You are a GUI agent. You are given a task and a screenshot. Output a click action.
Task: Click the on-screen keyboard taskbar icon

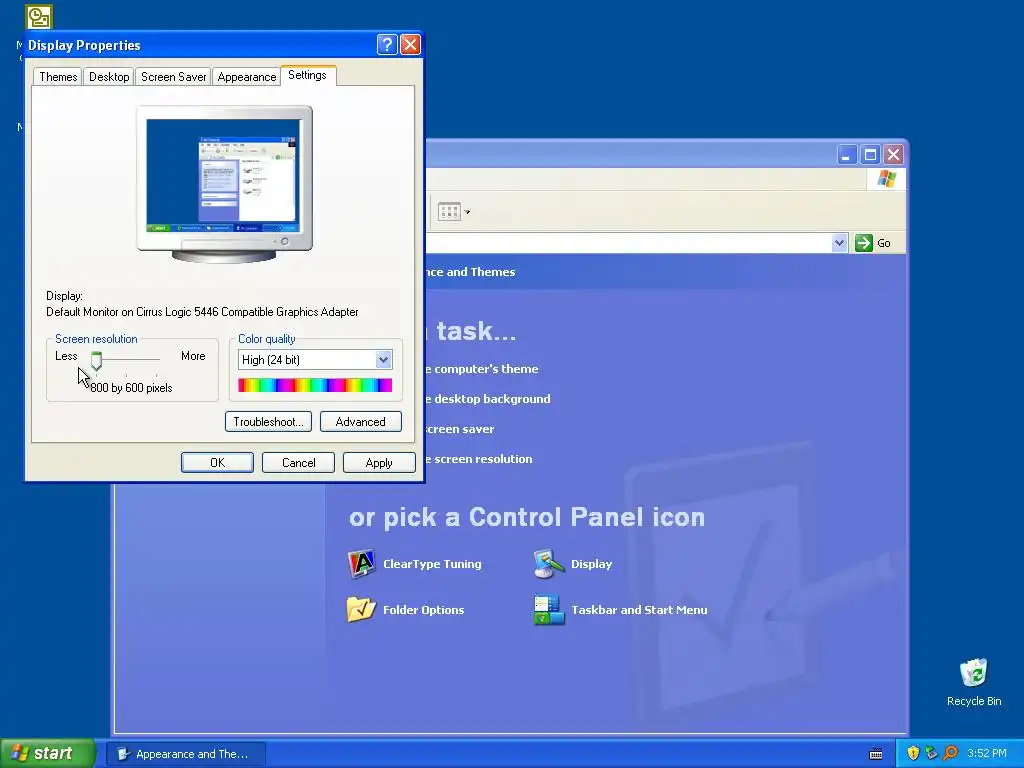pyautogui.click(x=876, y=754)
